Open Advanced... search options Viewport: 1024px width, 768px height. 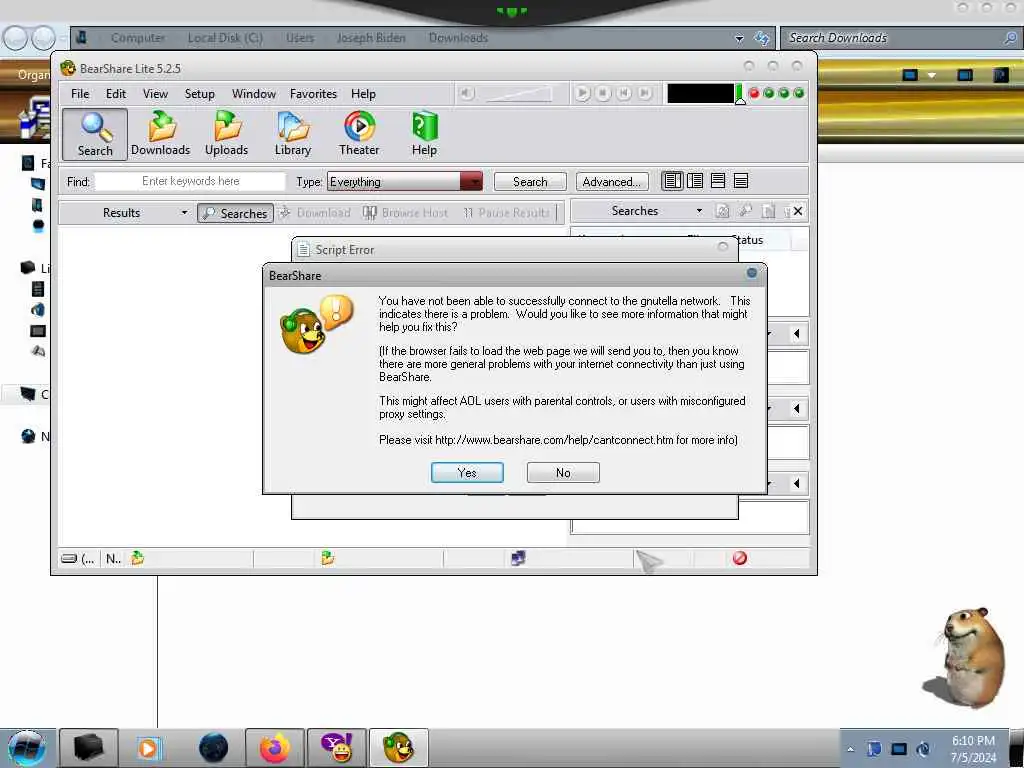coord(612,182)
